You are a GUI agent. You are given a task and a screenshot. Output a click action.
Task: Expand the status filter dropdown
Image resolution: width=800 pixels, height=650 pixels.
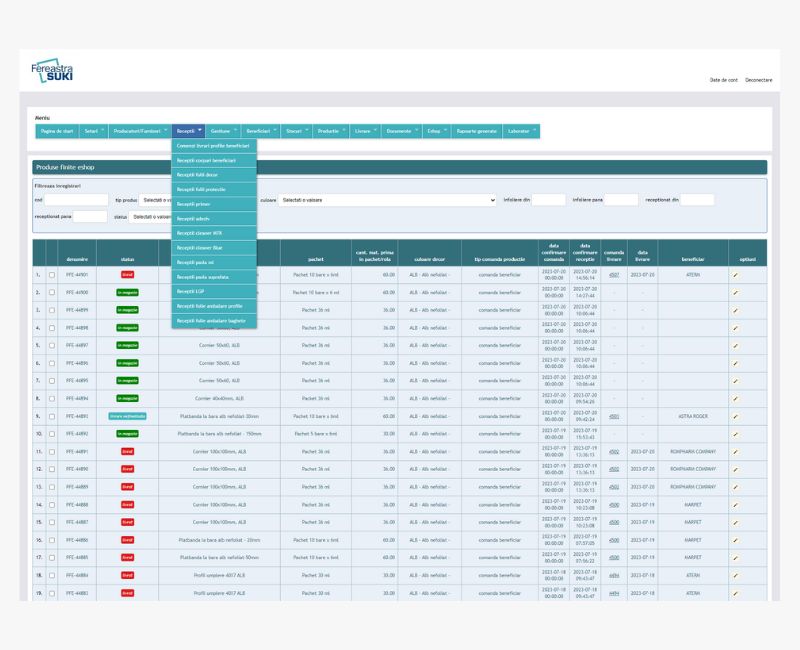(x=150, y=216)
